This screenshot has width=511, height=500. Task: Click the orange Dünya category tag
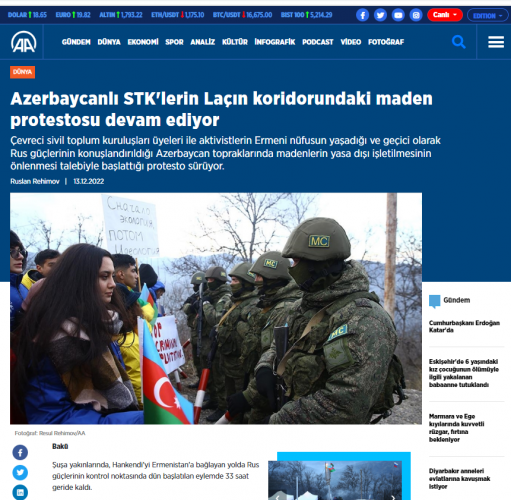tap(22, 72)
